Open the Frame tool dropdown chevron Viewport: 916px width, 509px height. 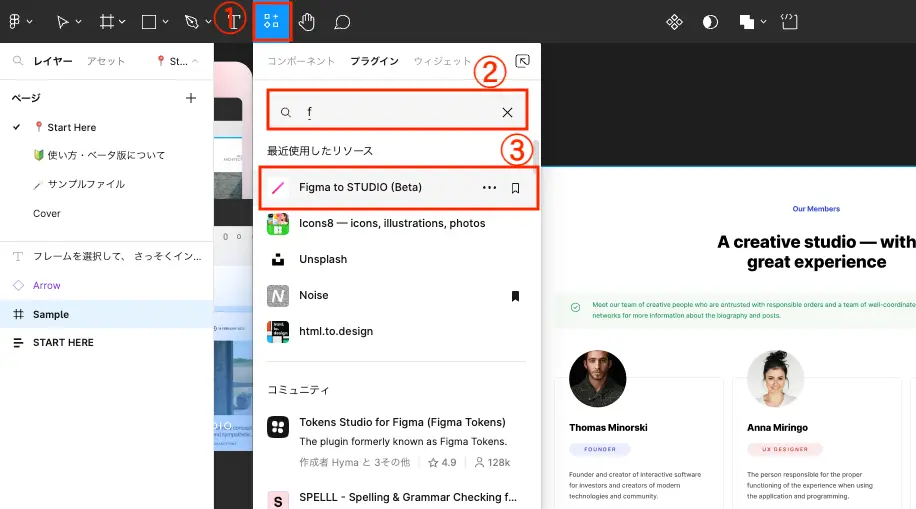(122, 22)
